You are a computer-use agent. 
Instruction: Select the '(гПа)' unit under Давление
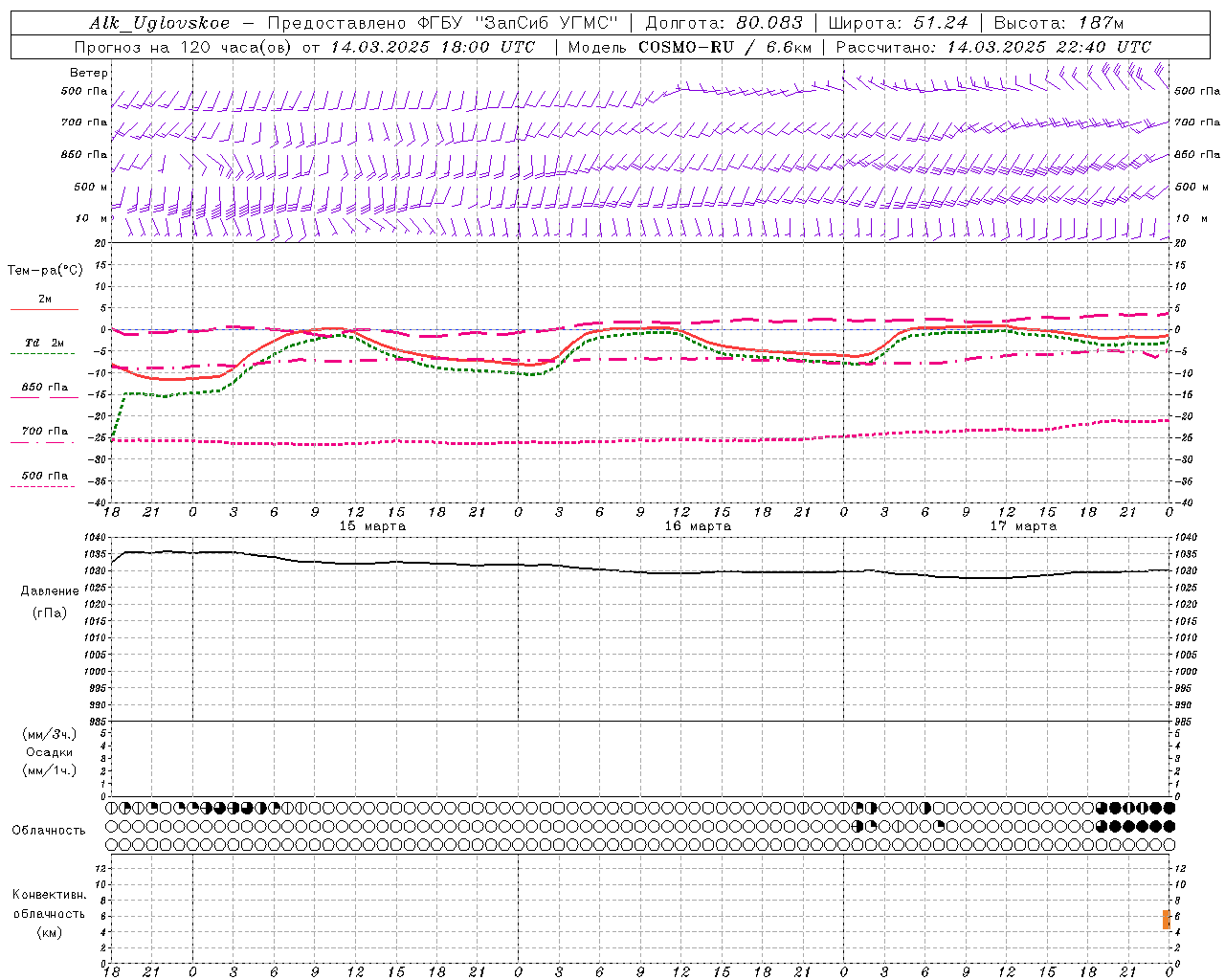50,612
